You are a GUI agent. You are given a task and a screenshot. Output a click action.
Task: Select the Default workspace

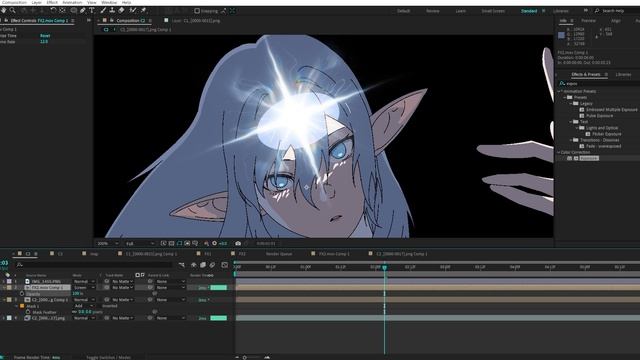click(403, 11)
